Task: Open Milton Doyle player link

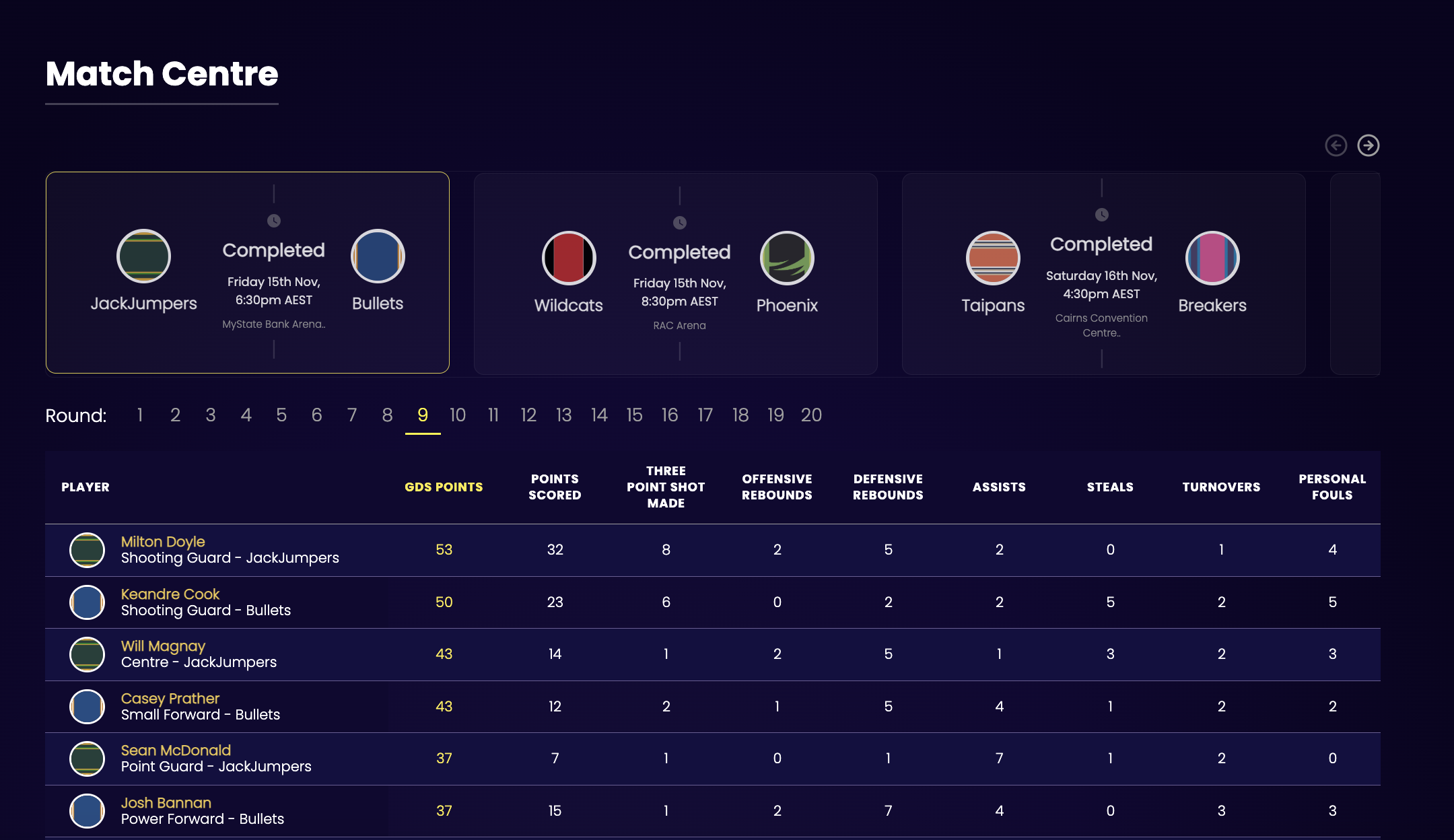Action: pyautogui.click(x=163, y=542)
